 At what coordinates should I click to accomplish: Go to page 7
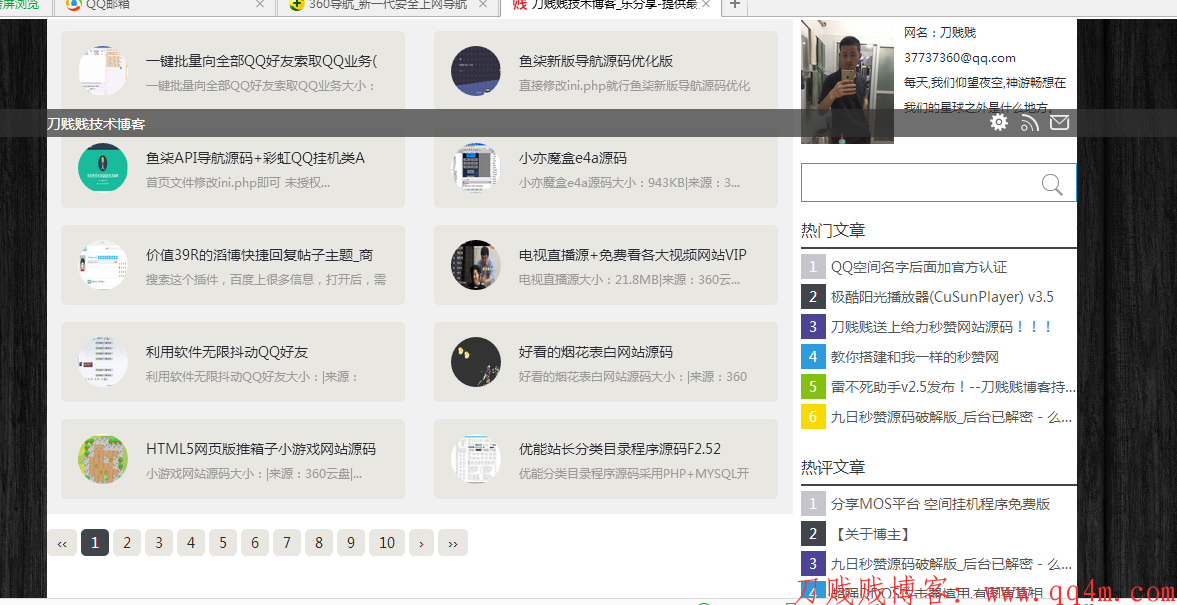pos(287,543)
